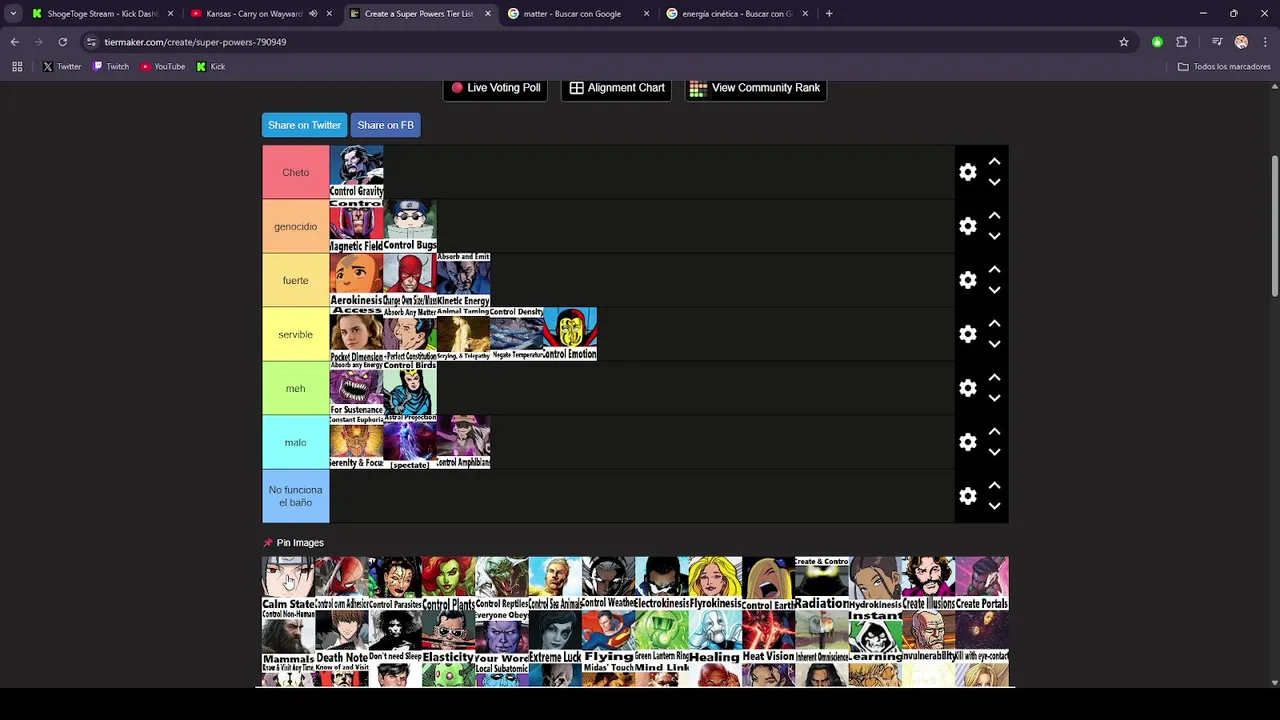Share tier list on Twitter
This screenshot has width=1280, height=720.
click(304, 125)
